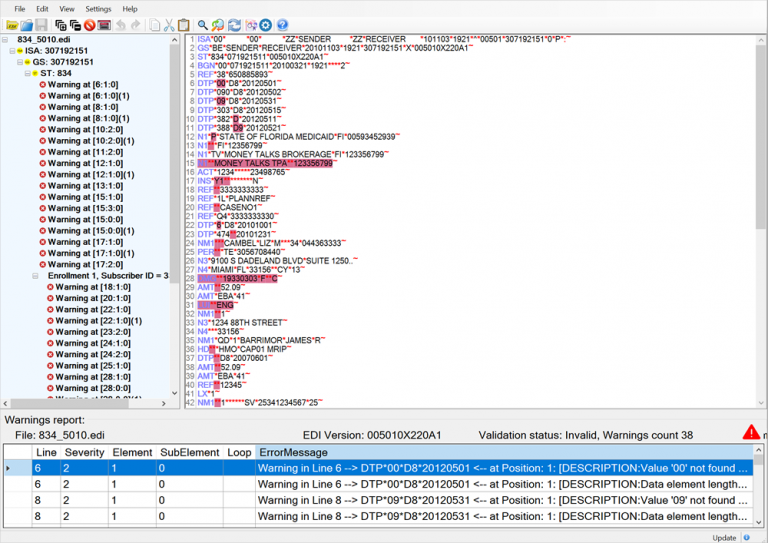Select tree item Warning at [10:2:0]
The width and height of the screenshot is (768, 543).
(85, 130)
